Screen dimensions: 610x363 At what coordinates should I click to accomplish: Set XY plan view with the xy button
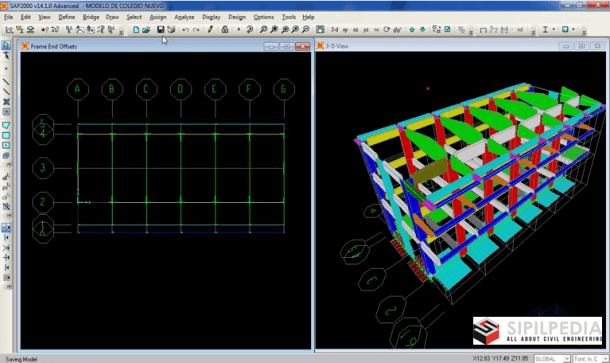[345, 30]
